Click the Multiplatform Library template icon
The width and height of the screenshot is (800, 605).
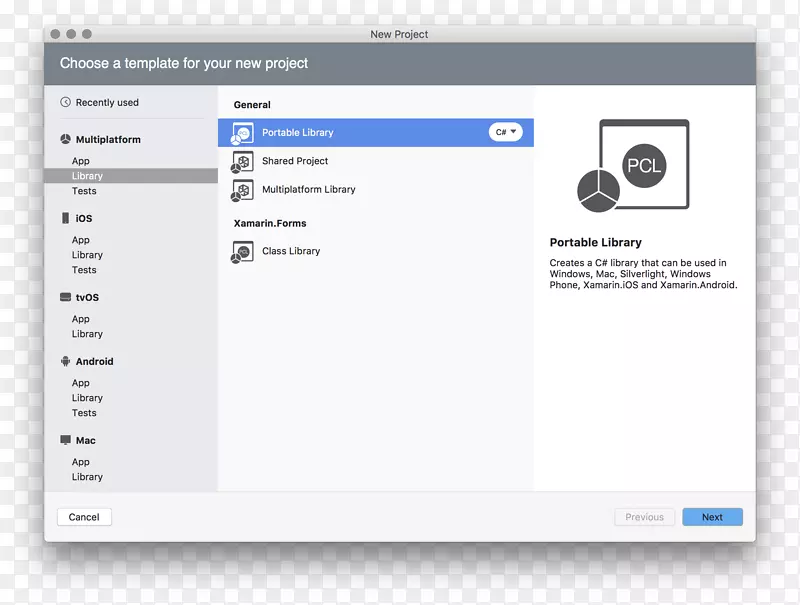point(241,191)
